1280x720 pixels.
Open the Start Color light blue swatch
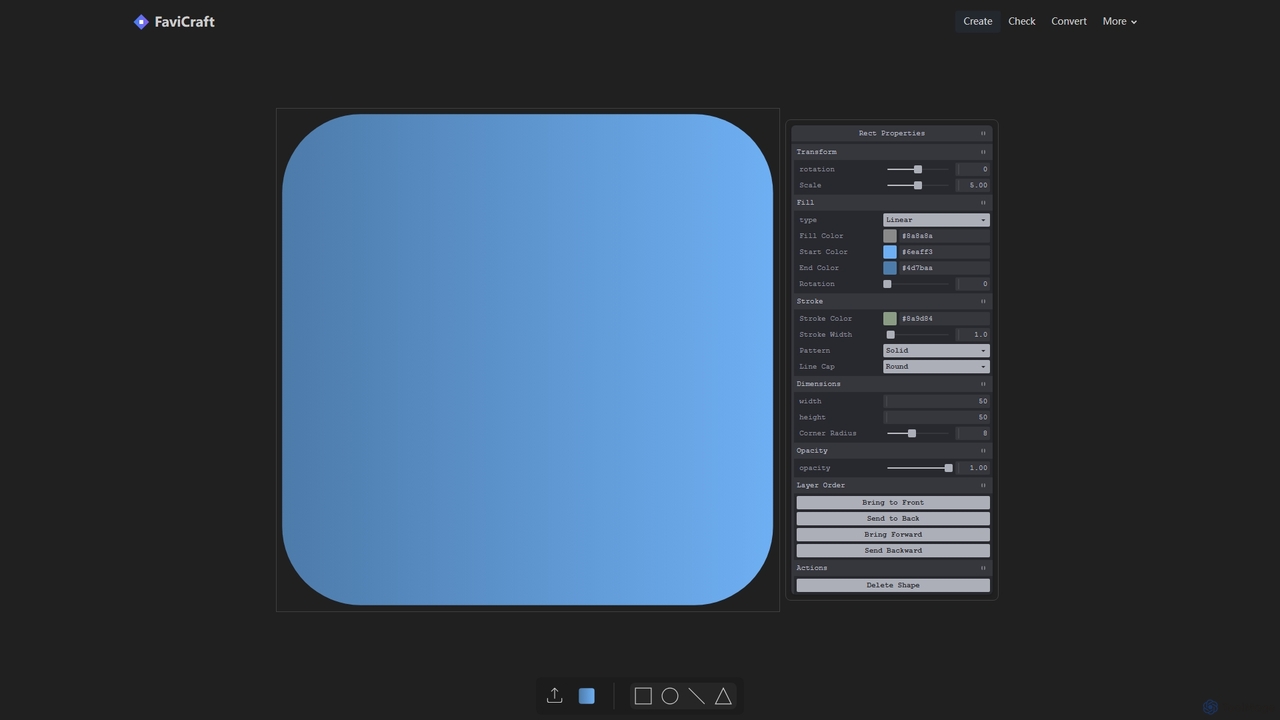click(x=890, y=252)
